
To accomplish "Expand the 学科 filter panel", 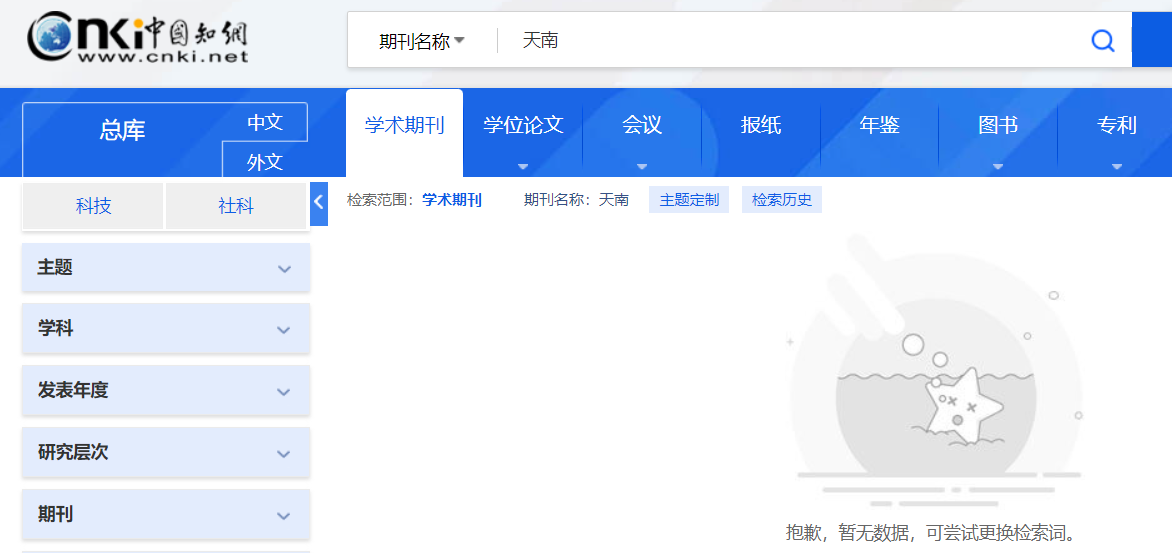I will click(166, 329).
